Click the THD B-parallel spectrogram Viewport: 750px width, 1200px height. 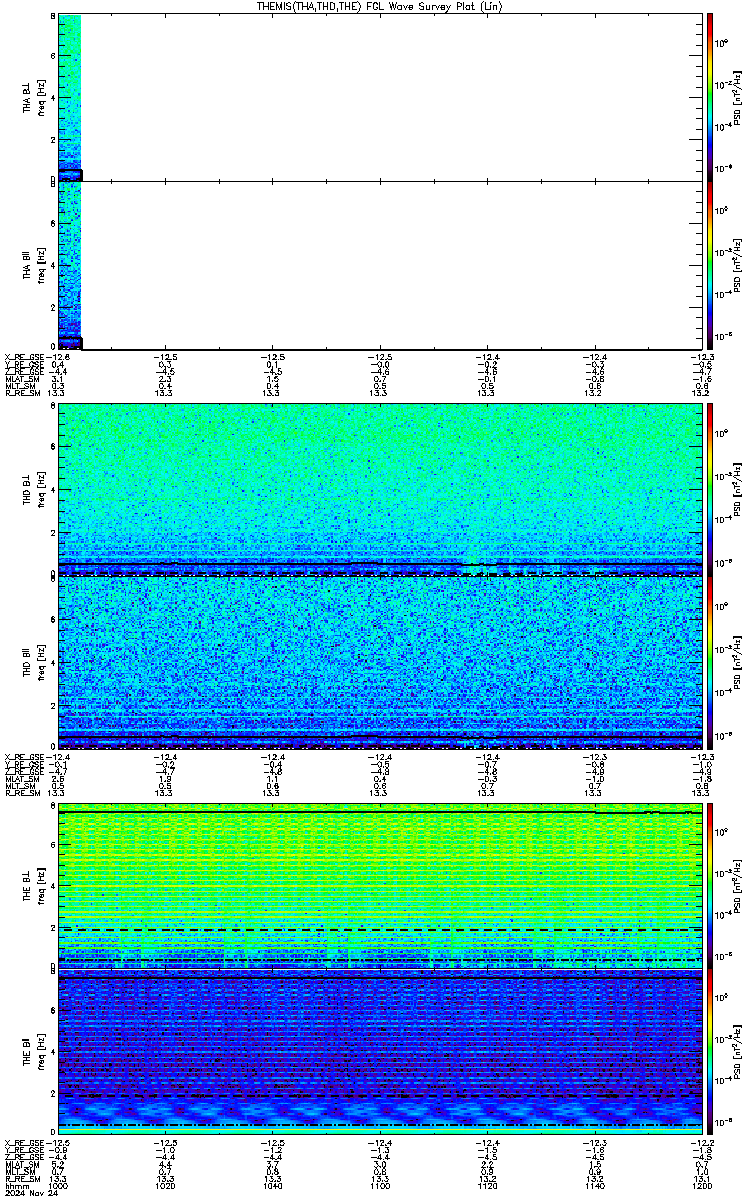[x=380, y=661]
